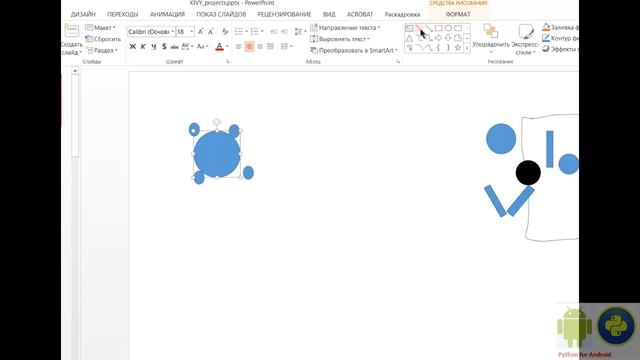Screen dimensions: 640x360
Task: Open АНИМАЦИЯ ribbon tab
Action: (167, 14)
